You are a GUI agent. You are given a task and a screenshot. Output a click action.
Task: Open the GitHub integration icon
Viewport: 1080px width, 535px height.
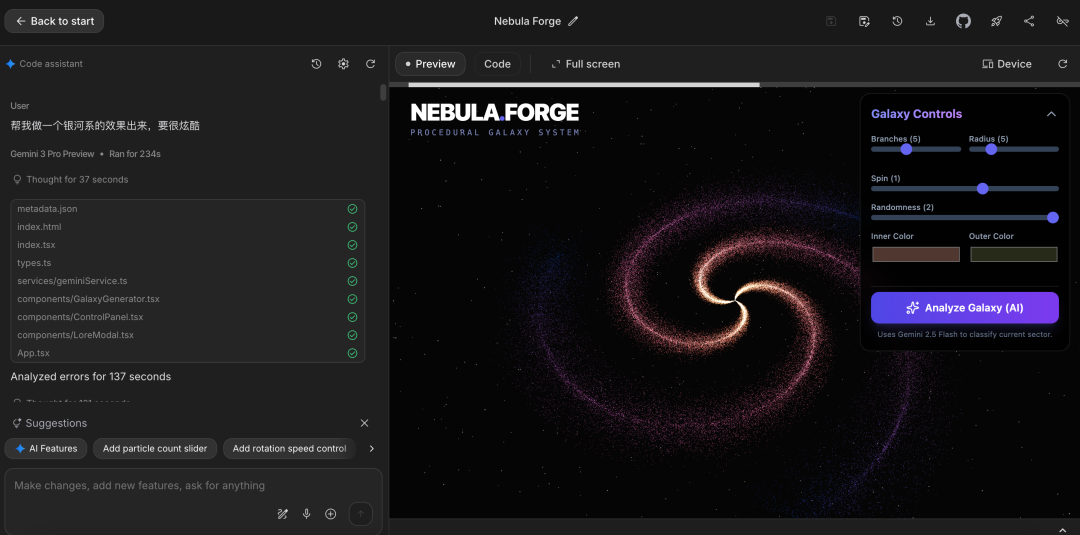963,21
